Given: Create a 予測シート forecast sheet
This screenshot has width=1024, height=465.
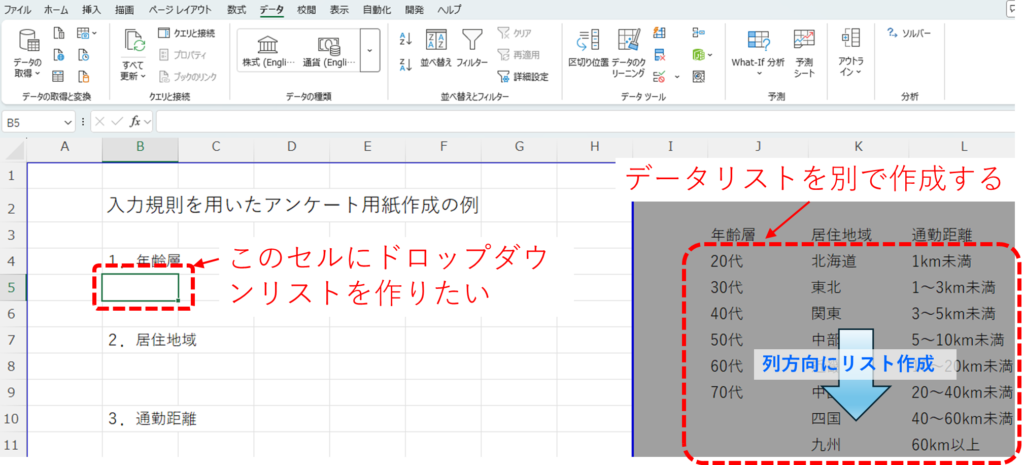Looking at the screenshot, I should [x=804, y=52].
